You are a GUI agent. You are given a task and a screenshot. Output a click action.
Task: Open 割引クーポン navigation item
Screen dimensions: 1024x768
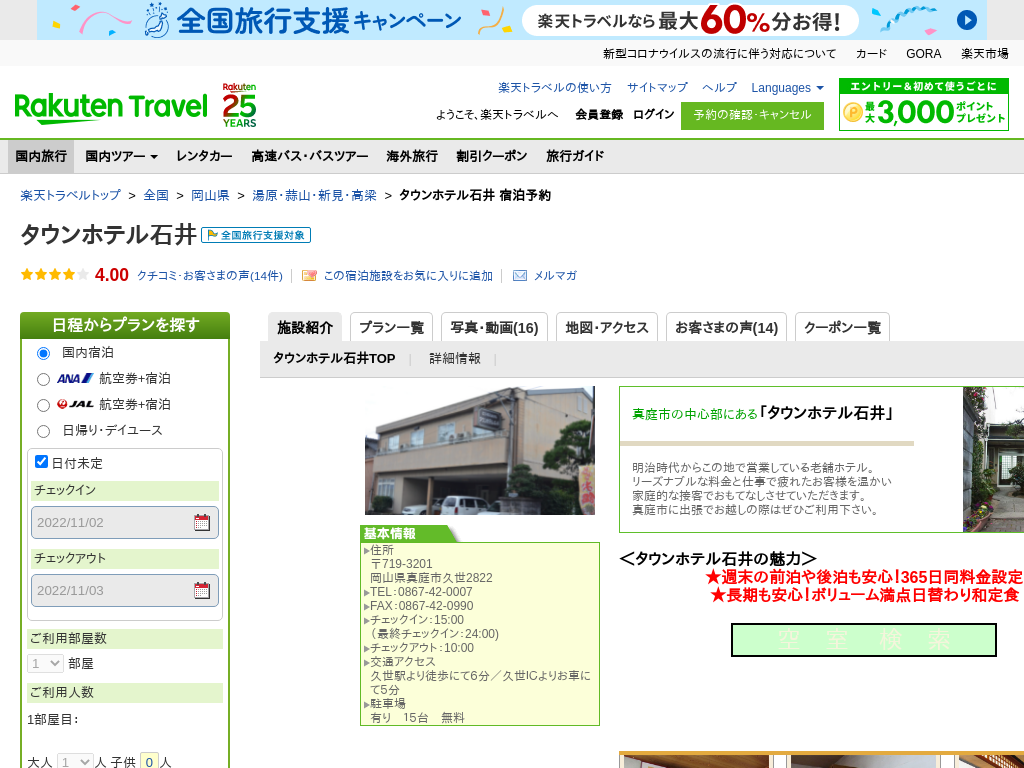pyautogui.click(x=492, y=156)
